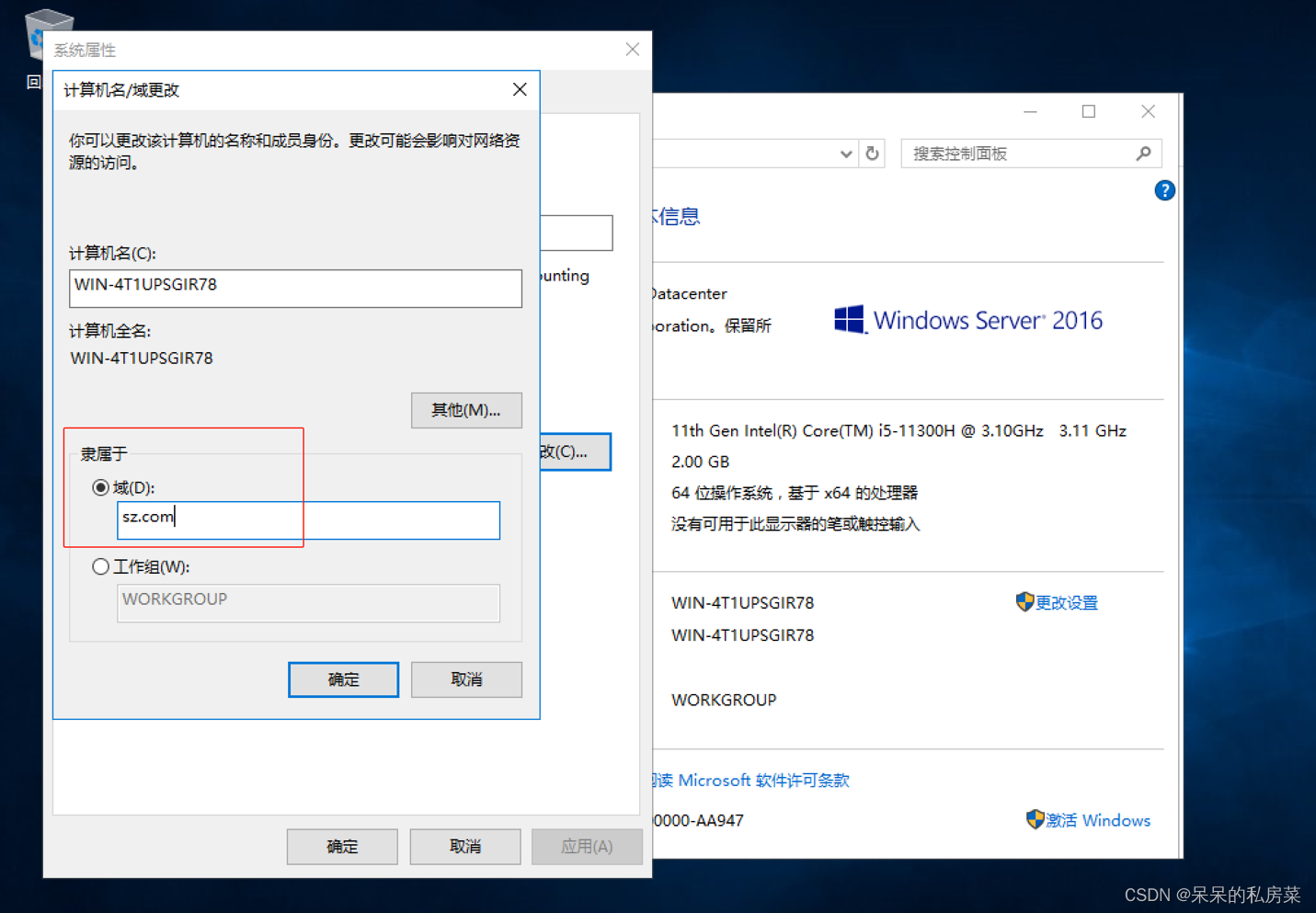Click the processor text 11th Gen Intel Core i5-11300H
This screenshot has width=1316, height=913.
pyautogui.click(x=857, y=430)
